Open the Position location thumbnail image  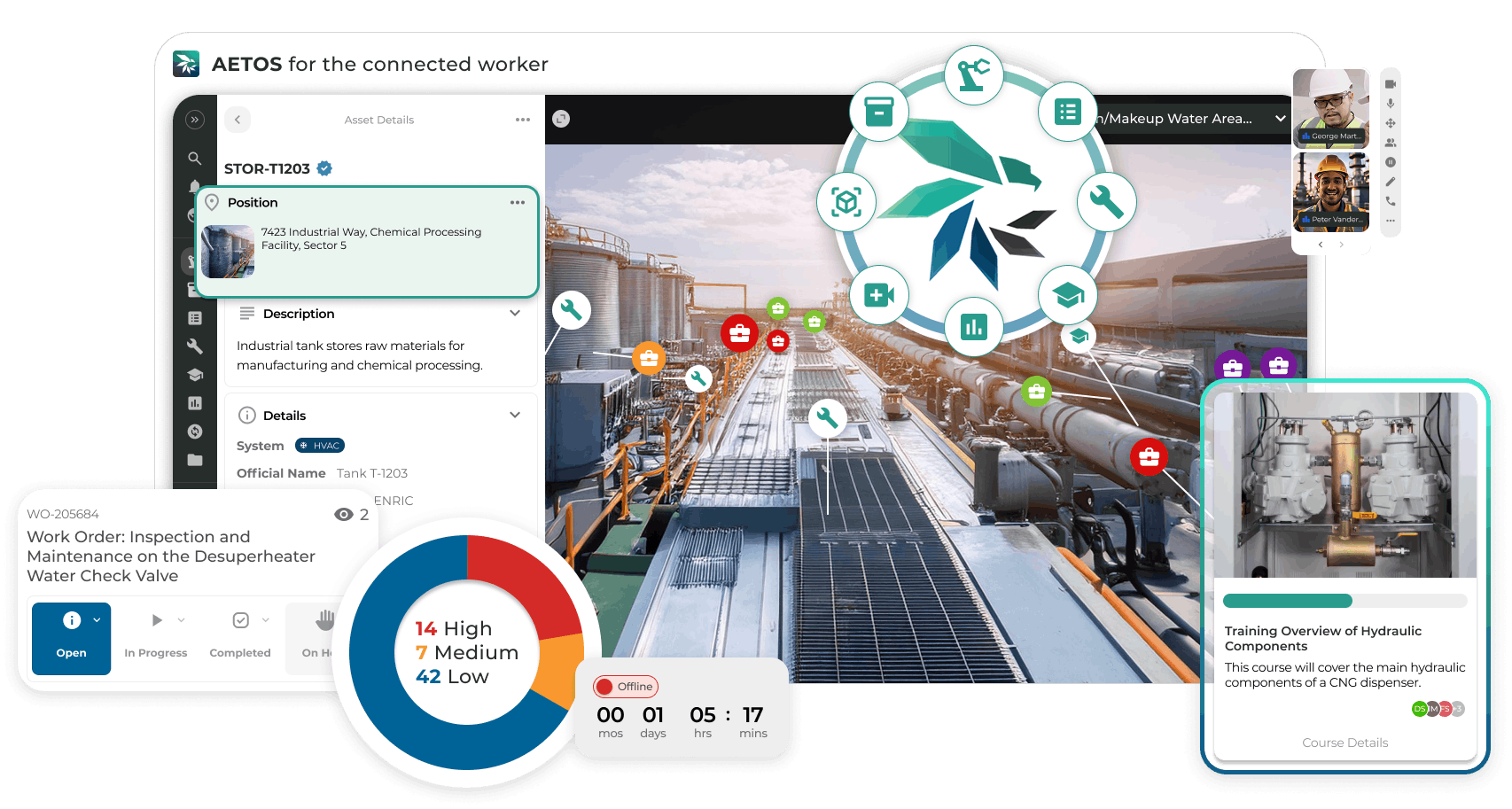pos(228,252)
